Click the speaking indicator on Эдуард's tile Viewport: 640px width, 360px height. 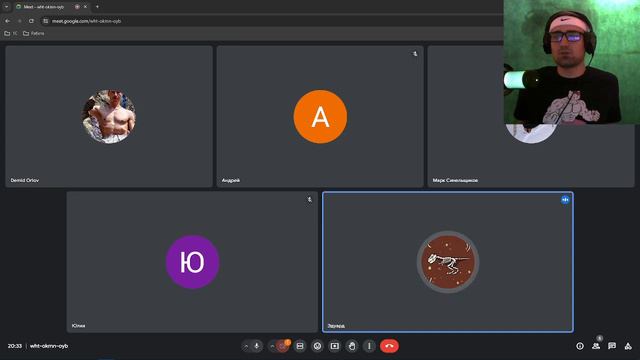click(565, 200)
